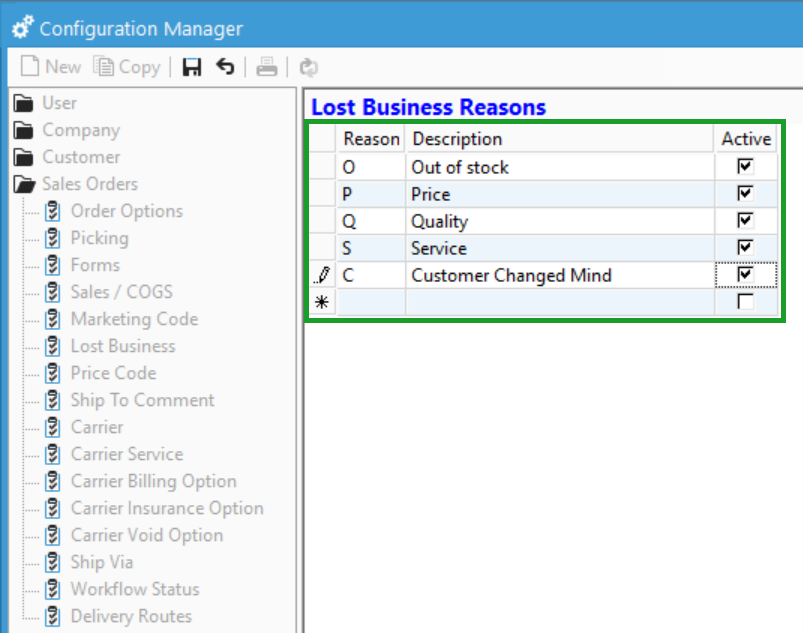This screenshot has height=633, width=803.
Task: Click the New button
Action: pyautogui.click(x=50, y=66)
